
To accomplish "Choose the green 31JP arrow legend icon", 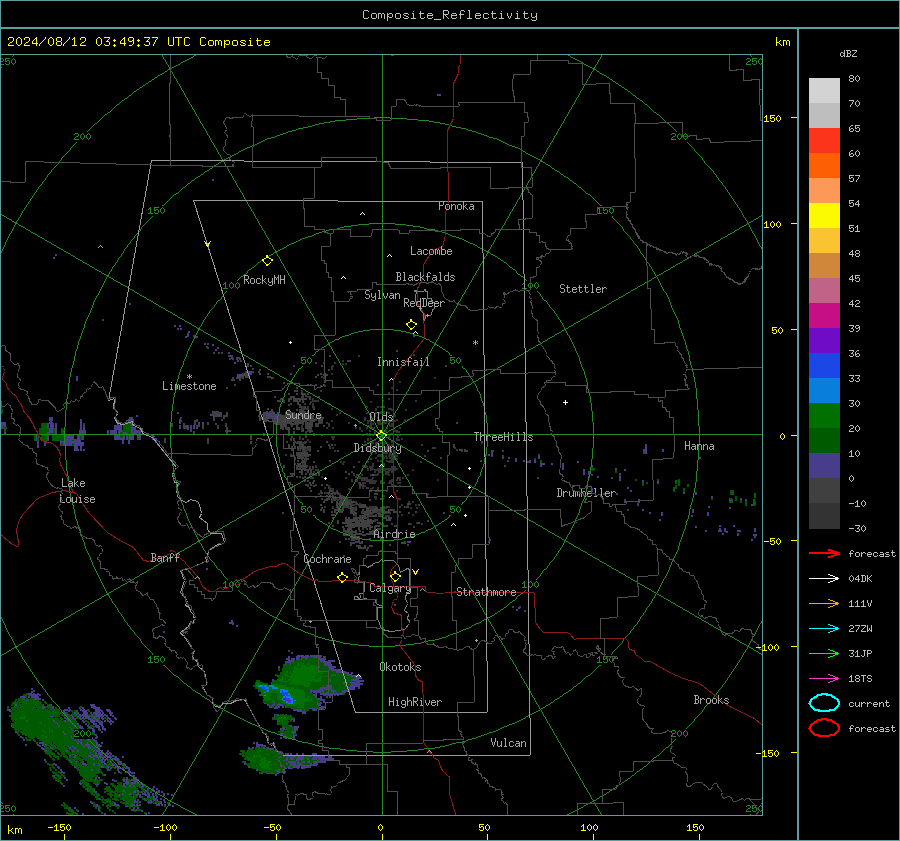I will pos(824,653).
